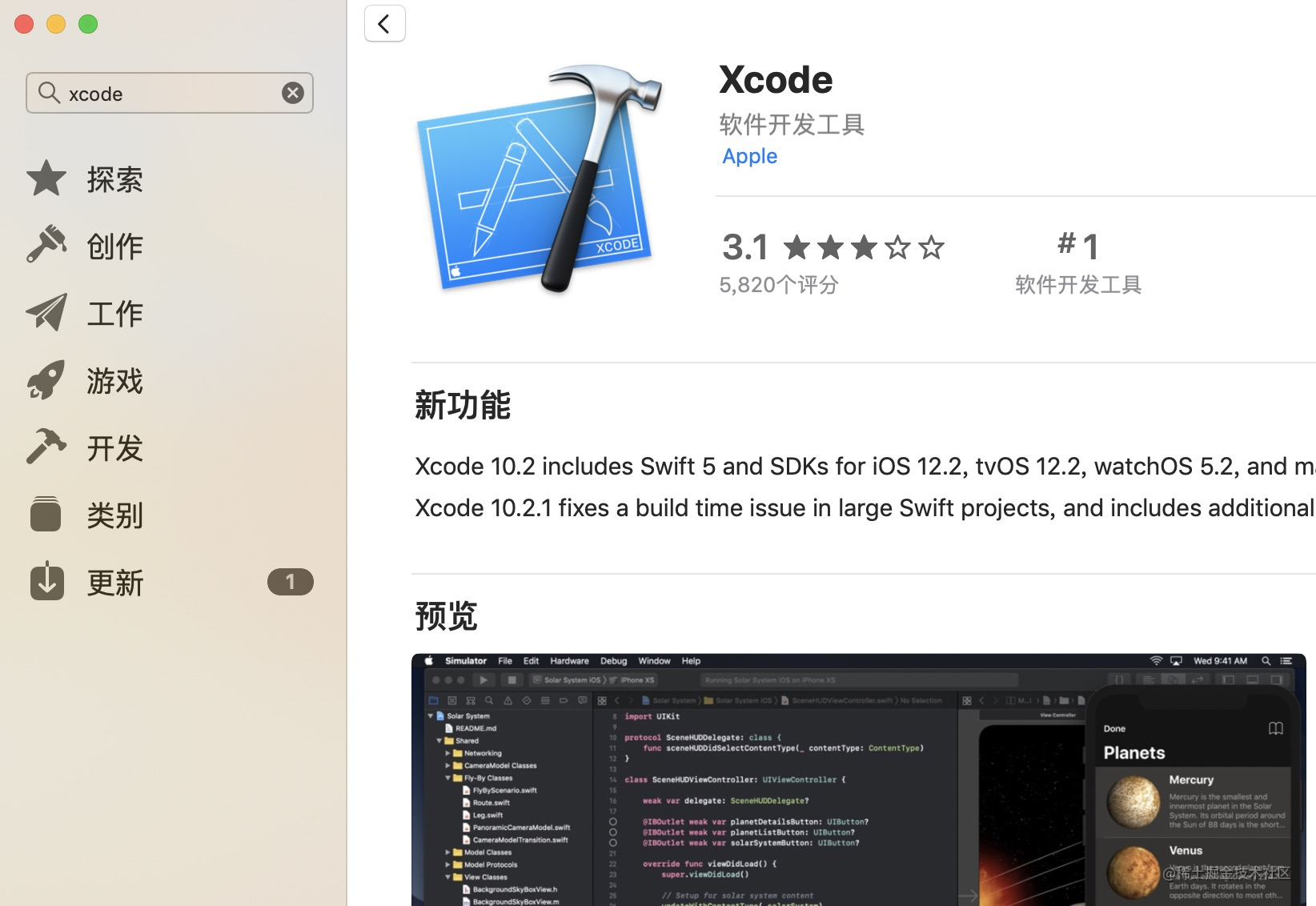This screenshot has height=906, width=1316.
Task: Click the Updates badge showing 1
Action: [x=291, y=582]
